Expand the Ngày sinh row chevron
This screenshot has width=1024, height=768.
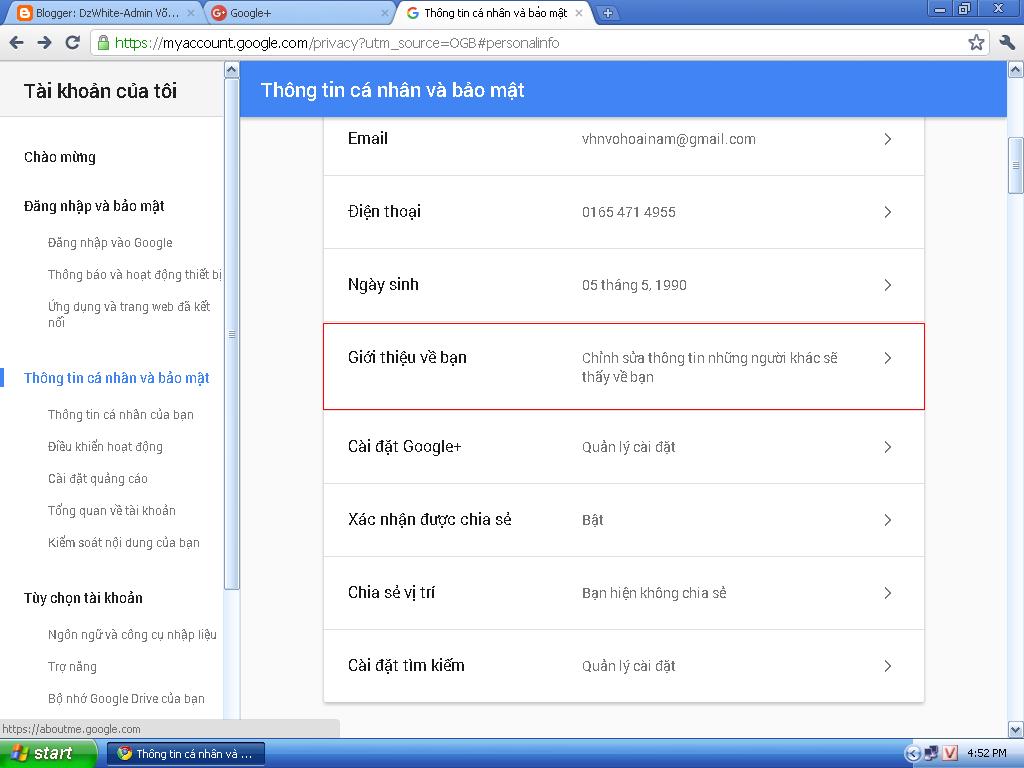click(888, 285)
